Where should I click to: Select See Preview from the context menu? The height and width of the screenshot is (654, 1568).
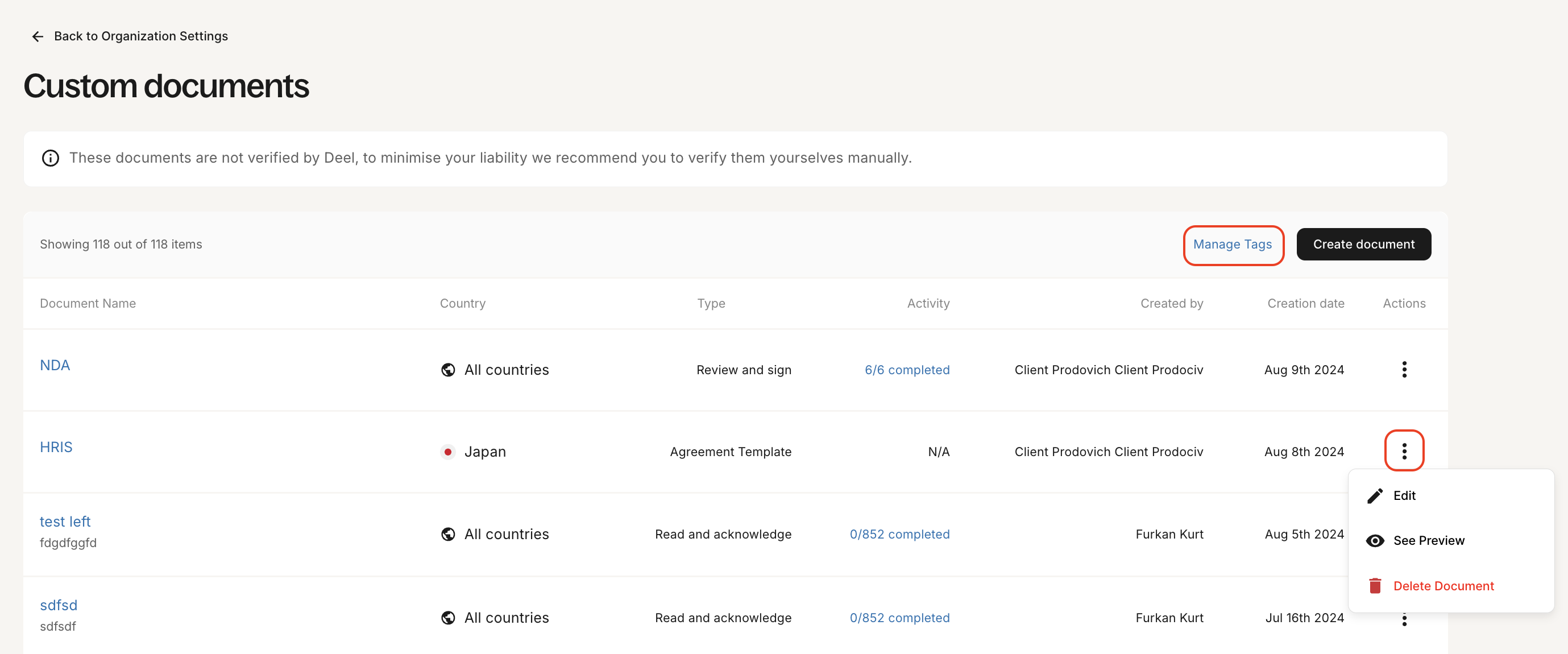pos(1429,540)
